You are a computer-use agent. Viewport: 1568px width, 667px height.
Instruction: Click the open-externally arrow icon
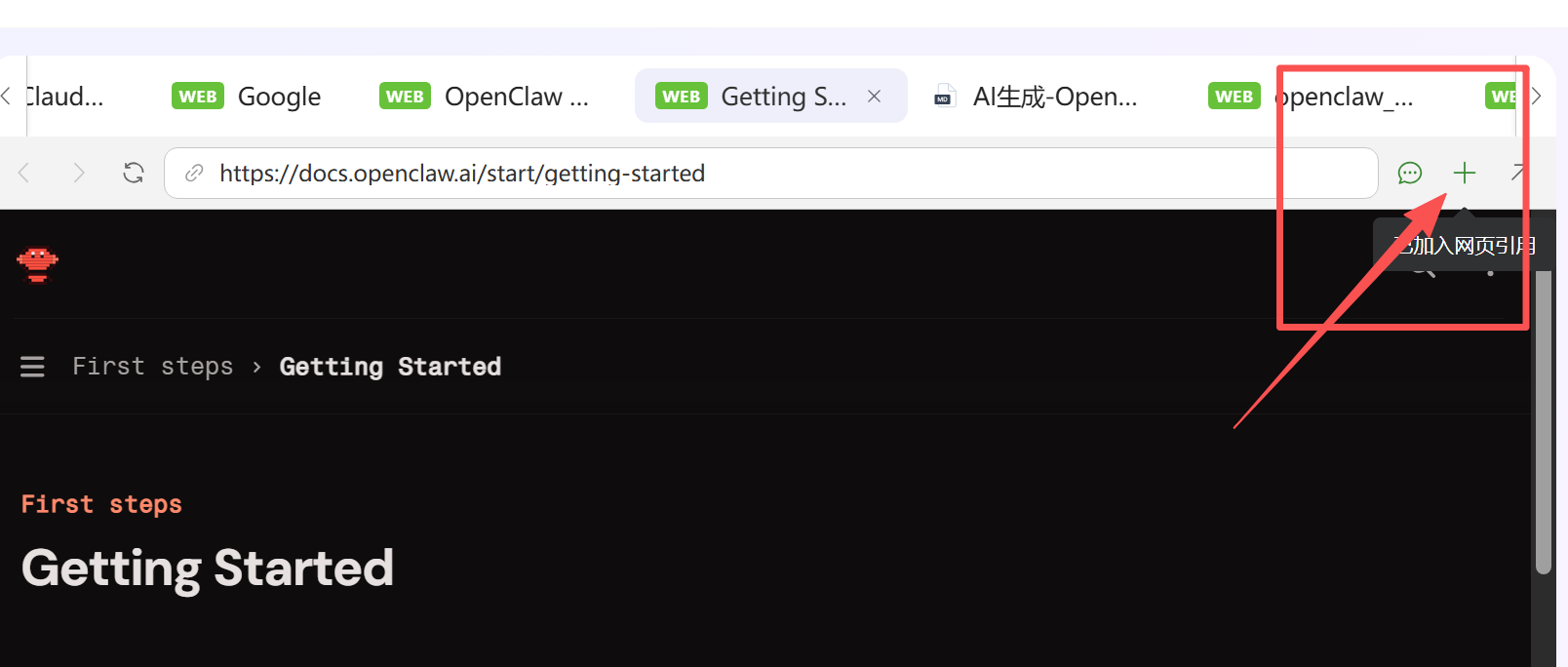tap(1517, 173)
